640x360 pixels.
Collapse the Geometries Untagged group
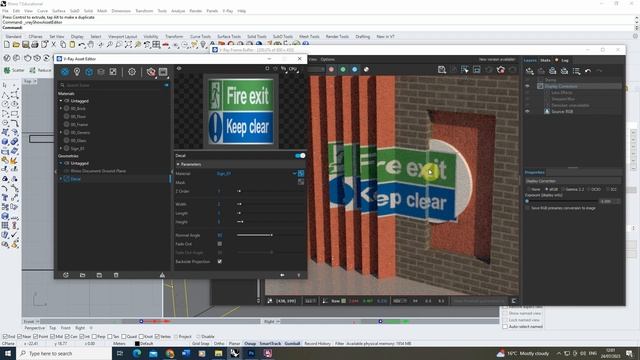[x=61, y=163]
